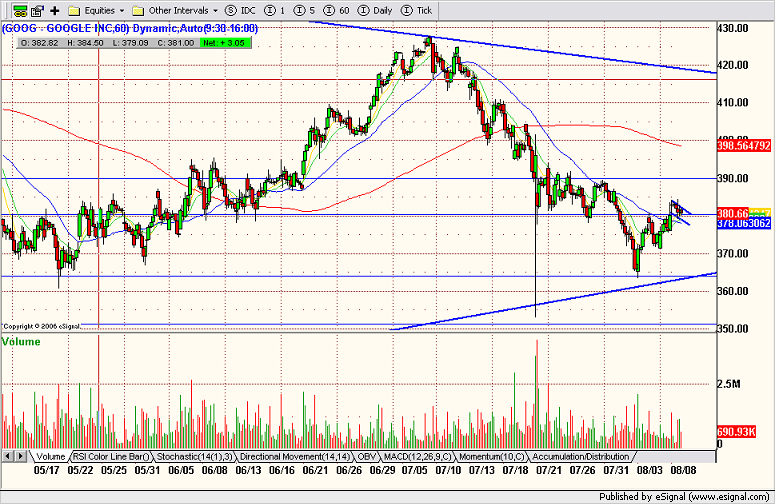The width and height of the screenshot is (775, 504).
Task: Click the left tab-scroll arrow
Action: 8,456
